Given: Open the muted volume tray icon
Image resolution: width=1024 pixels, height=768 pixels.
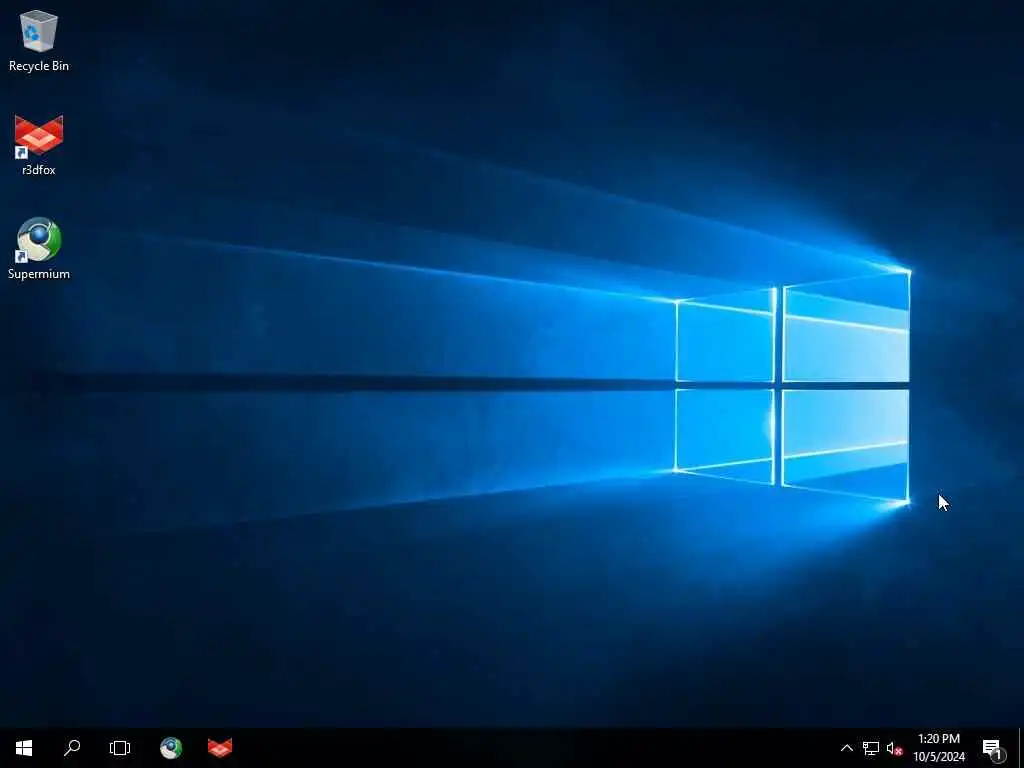Looking at the screenshot, I should point(894,748).
